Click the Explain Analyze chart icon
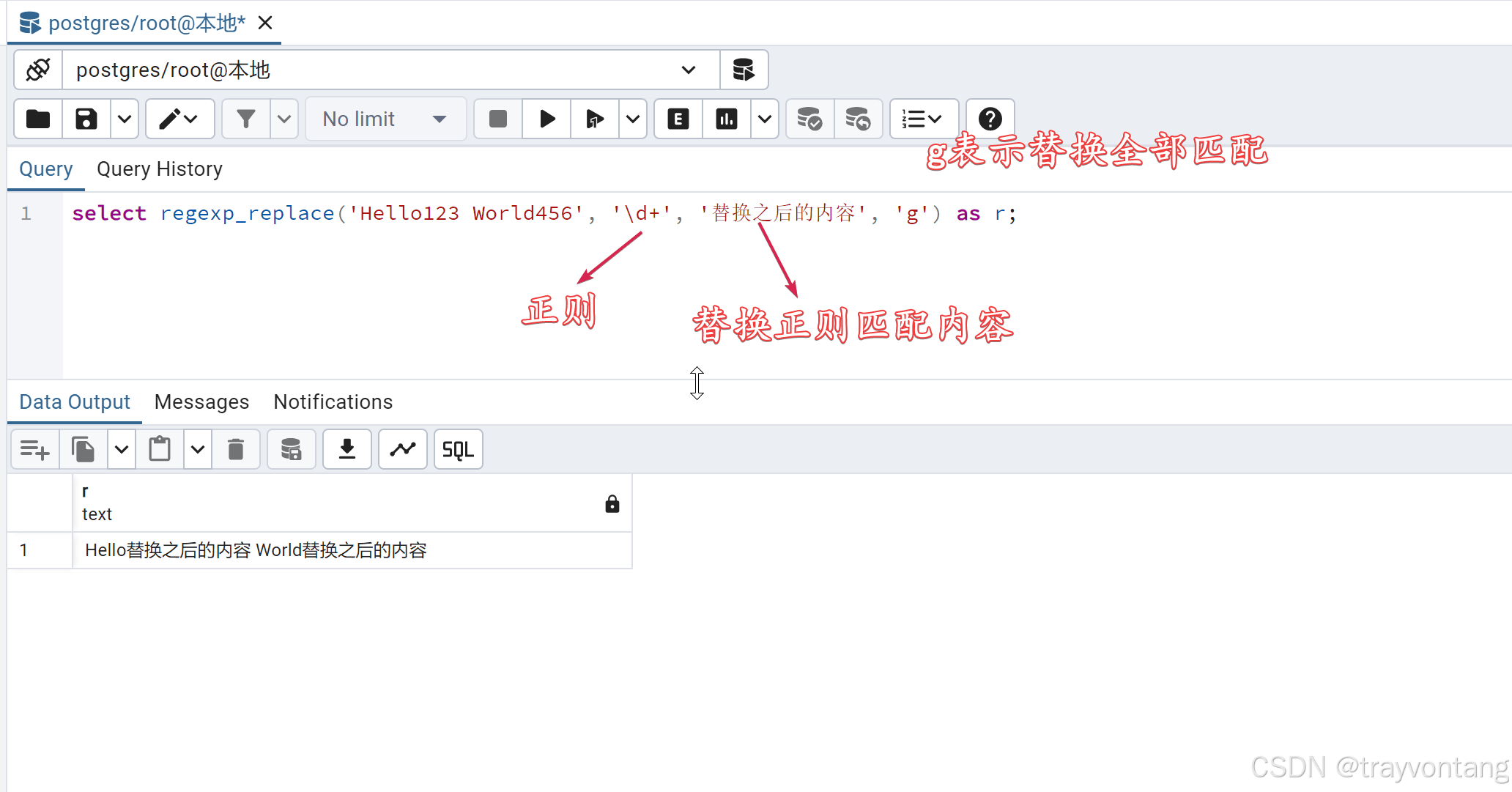Screen dimensions: 1512x792 point(727,119)
